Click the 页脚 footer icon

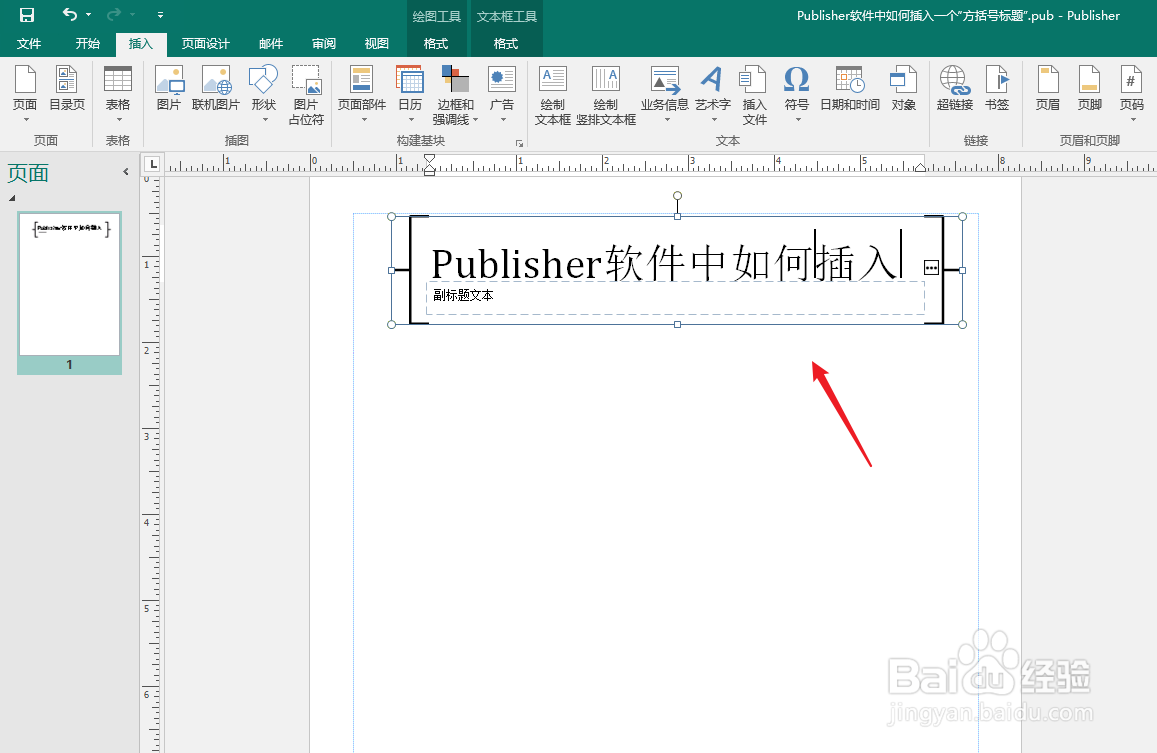click(x=1089, y=89)
